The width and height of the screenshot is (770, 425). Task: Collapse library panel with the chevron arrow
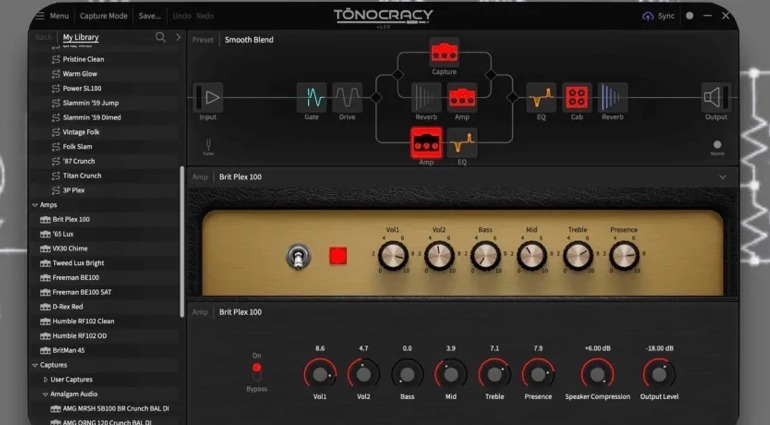178,37
